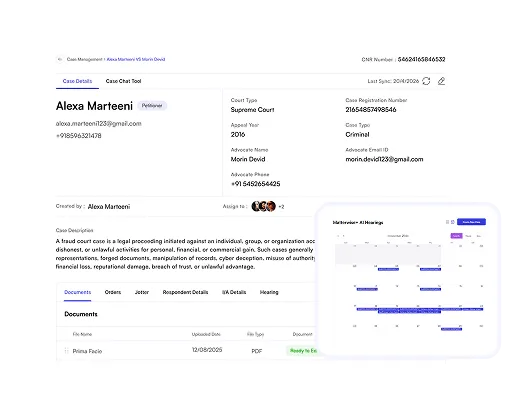Screen dimensions: 530x405
Task: Click the calendar view icon in hearings panel
Action: (453, 222)
